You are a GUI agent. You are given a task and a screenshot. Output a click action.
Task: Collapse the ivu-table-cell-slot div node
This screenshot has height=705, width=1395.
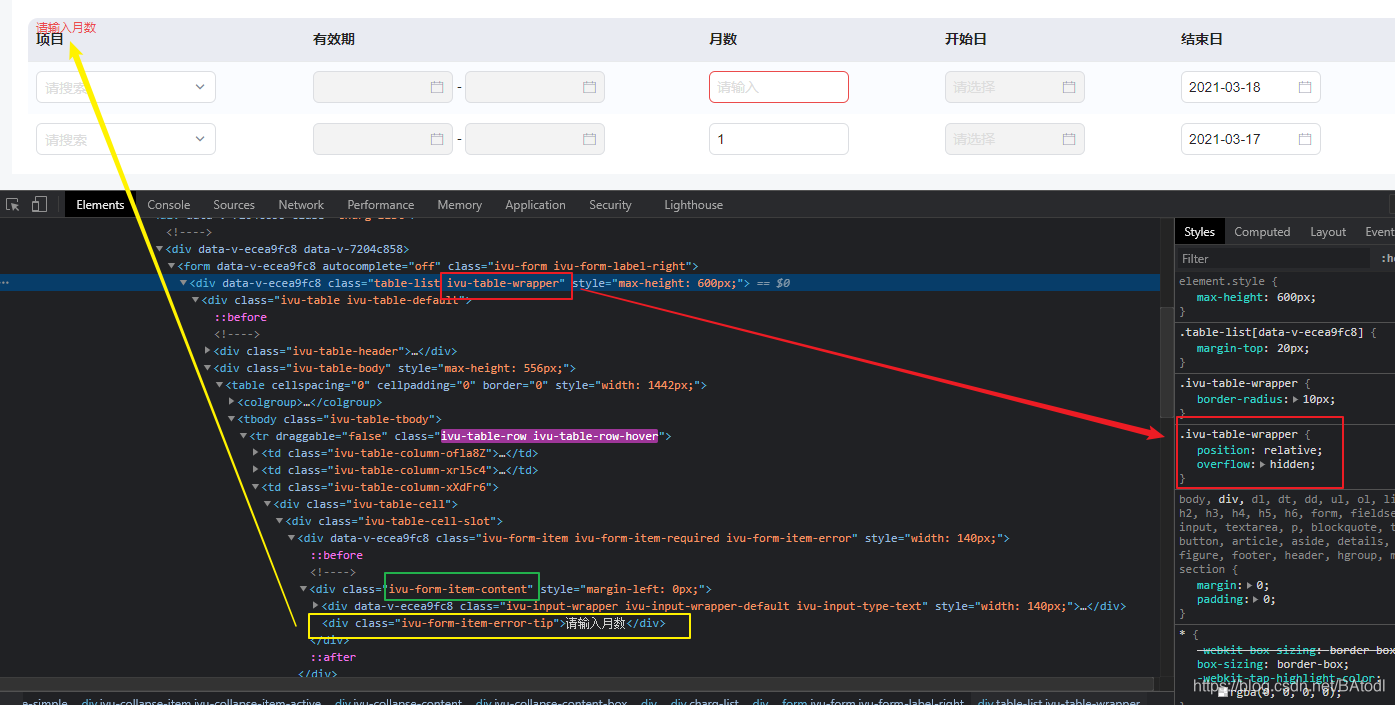tap(280, 521)
